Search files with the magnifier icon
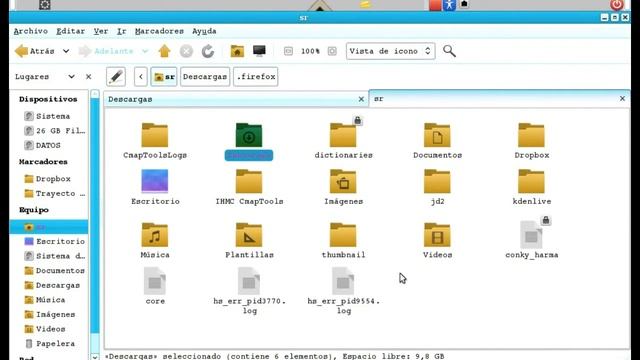The image size is (640, 360). coord(449,51)
